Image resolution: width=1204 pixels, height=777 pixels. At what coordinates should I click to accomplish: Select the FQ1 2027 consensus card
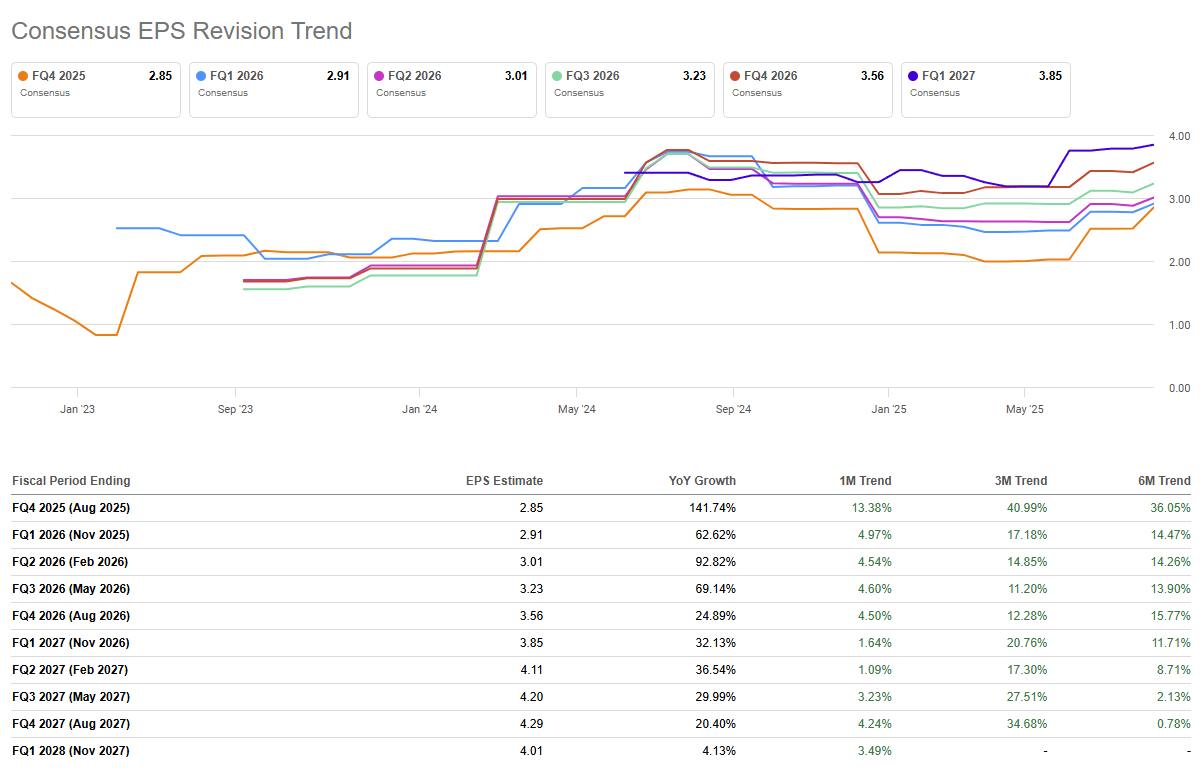pyautogui.click(x=985, y=89)
